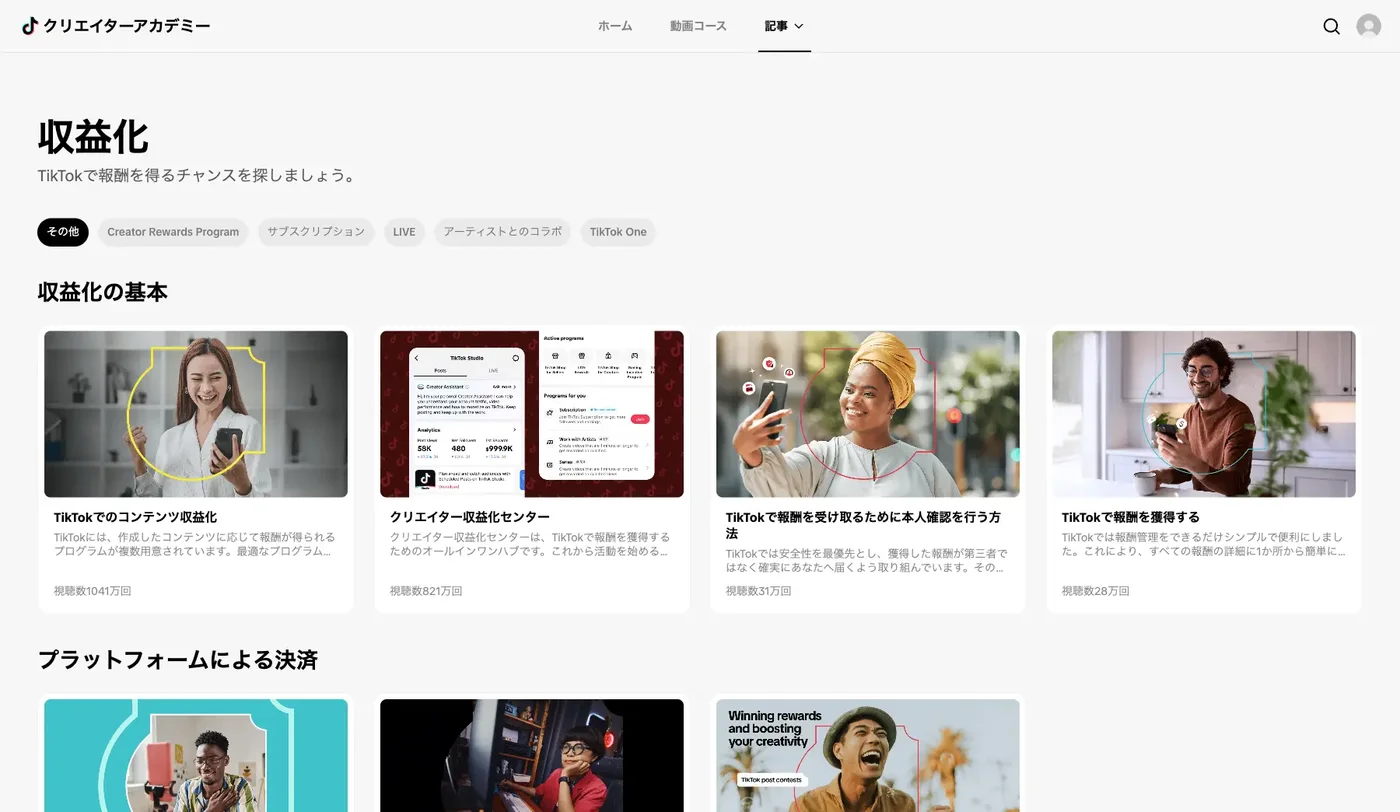Click the TikTok logo icon
This screenshot has width=1400, height=812.
30,26
